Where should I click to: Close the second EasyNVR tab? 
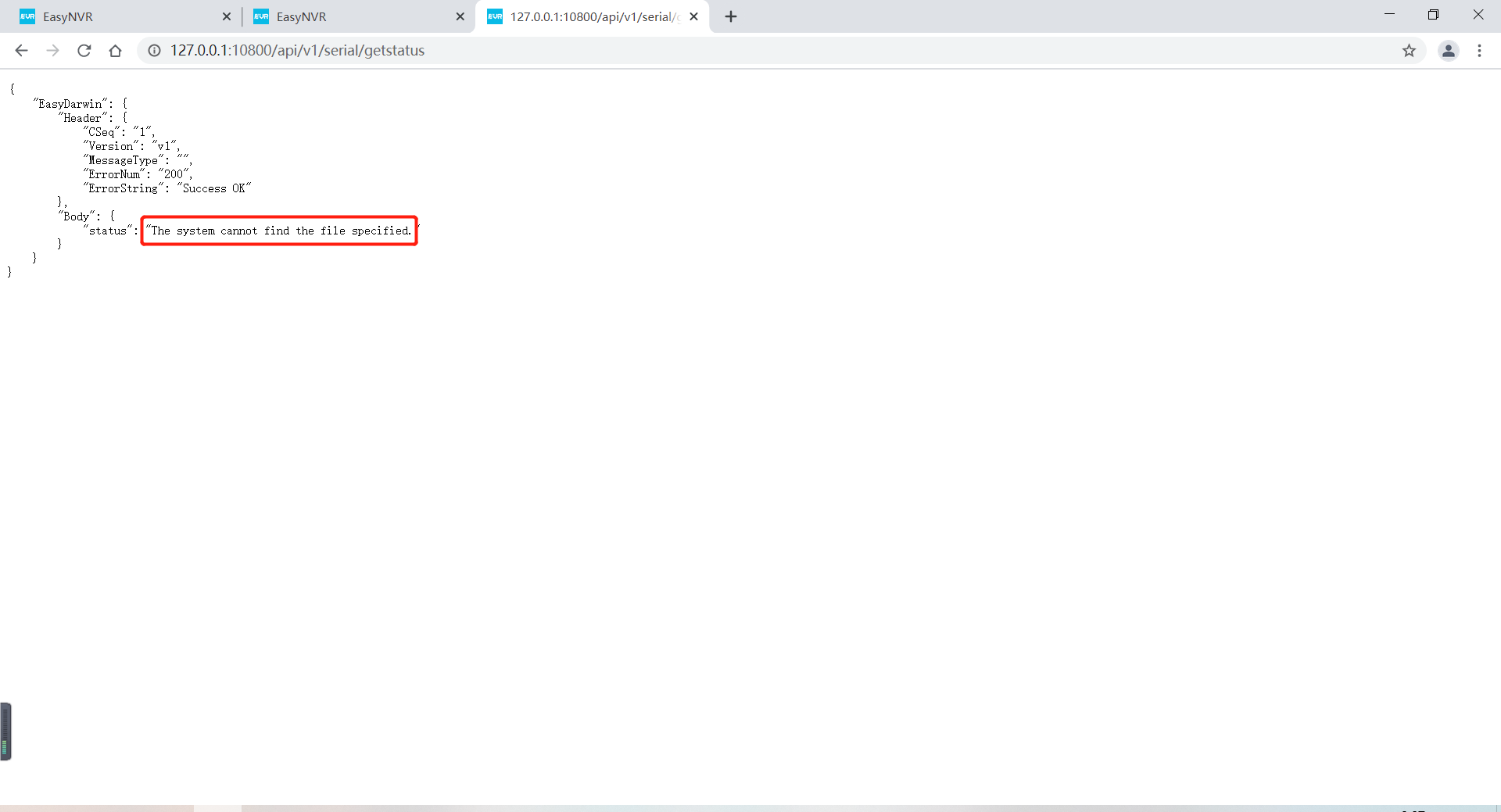pos(460,16)
